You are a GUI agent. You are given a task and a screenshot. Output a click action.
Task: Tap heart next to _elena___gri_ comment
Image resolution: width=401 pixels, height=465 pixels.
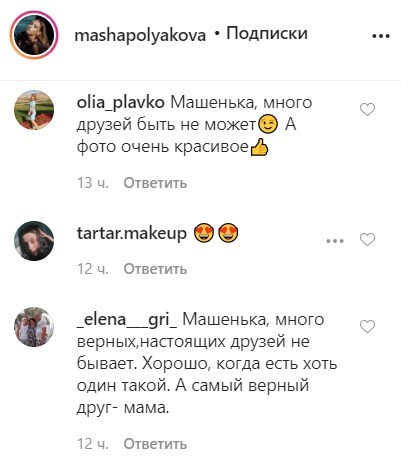(x=368, y=326)
